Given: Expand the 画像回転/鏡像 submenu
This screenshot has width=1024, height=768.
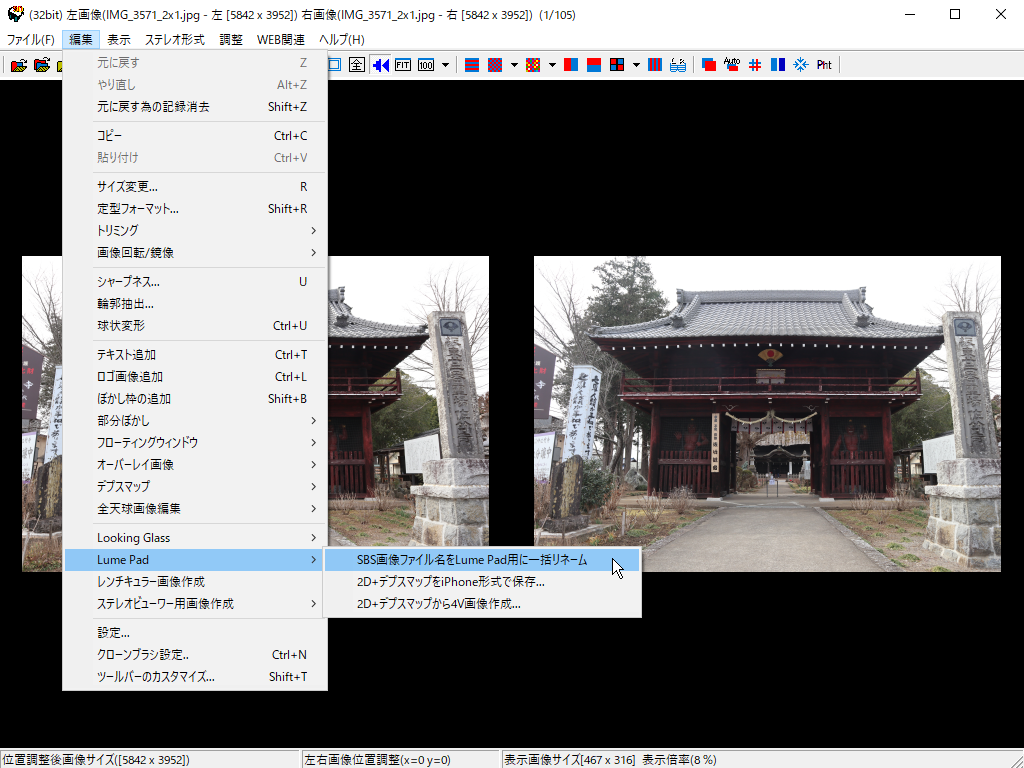Looking at the screenshot, I should pyautogui.click(x=195, y=253).
